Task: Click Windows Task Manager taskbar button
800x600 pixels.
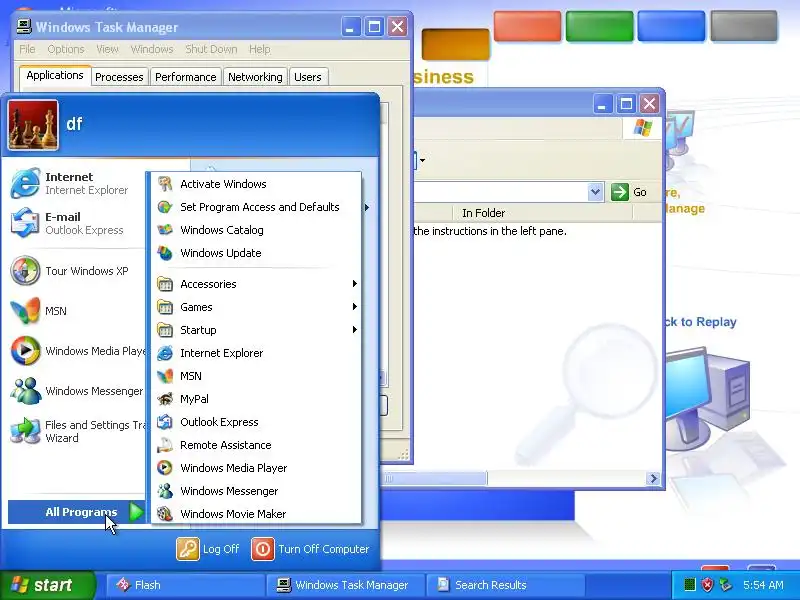Action: pyautogui.click(x=345, y=585)
